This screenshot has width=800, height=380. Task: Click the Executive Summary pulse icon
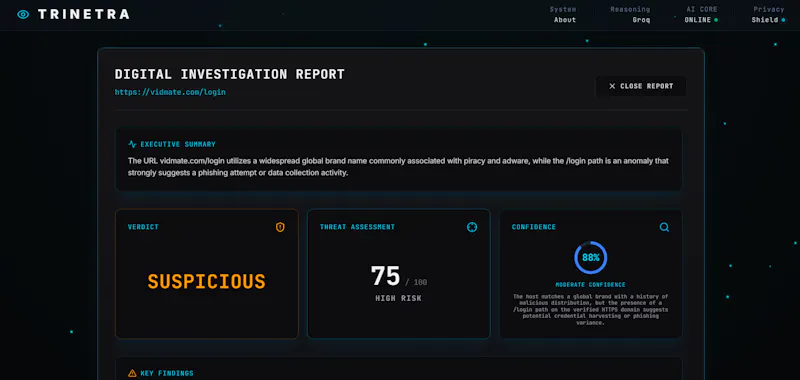(133, 144)
